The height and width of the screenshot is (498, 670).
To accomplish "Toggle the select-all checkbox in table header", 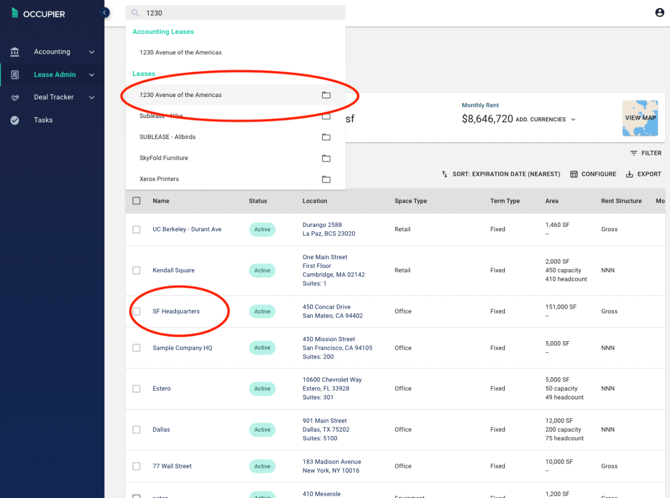I will (137, 201).
